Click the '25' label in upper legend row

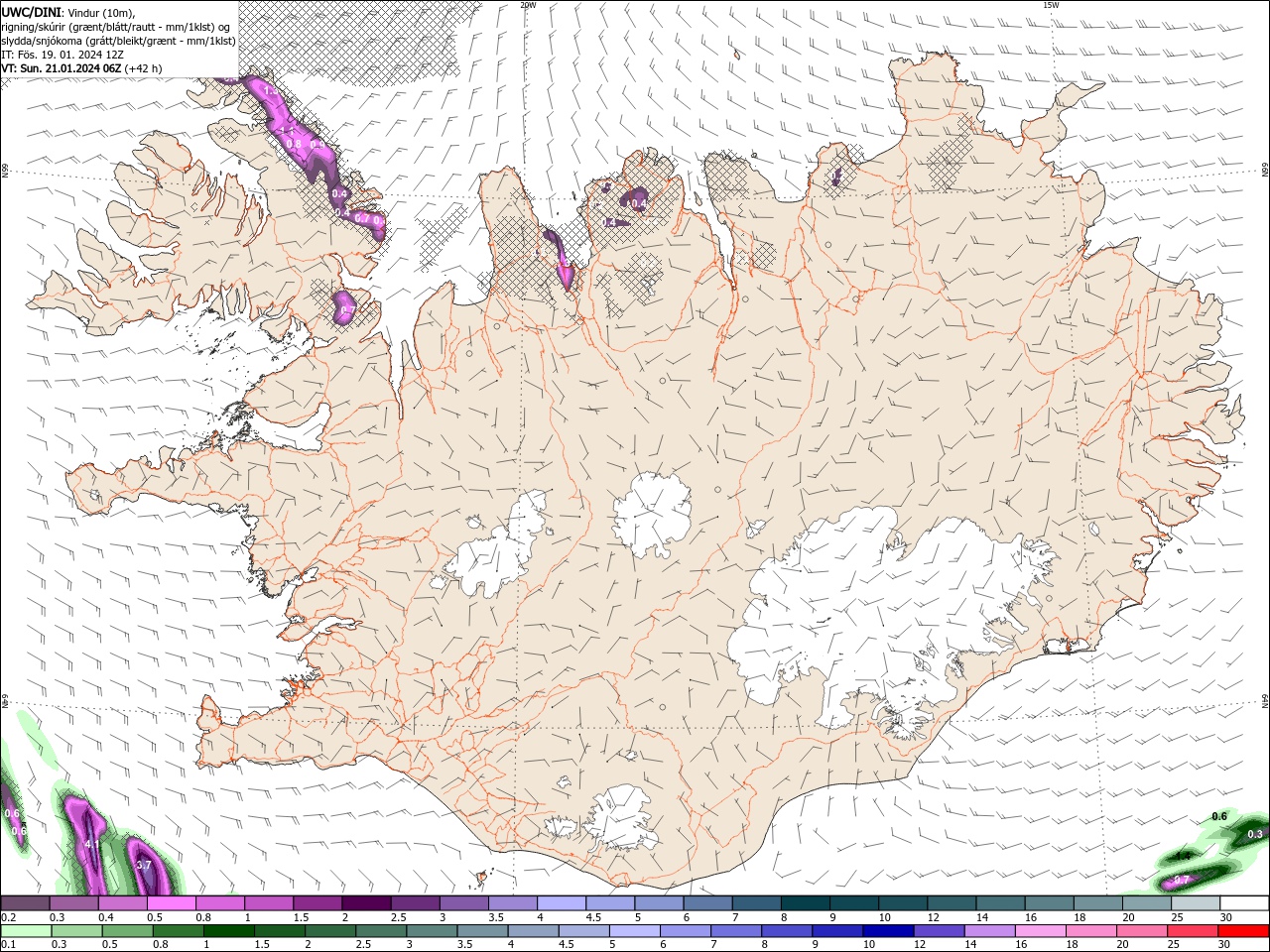(1178, 917)
